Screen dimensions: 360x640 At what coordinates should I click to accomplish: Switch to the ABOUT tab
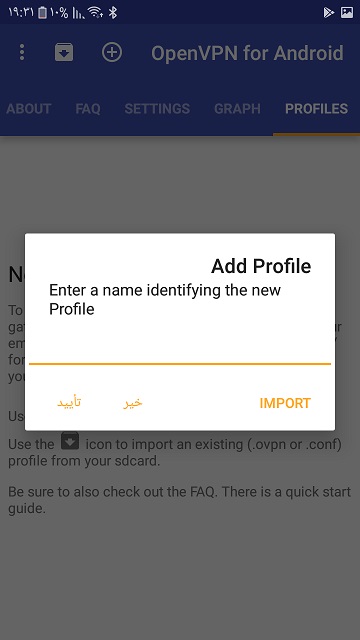pyautogui.click(x=29, y=109)
